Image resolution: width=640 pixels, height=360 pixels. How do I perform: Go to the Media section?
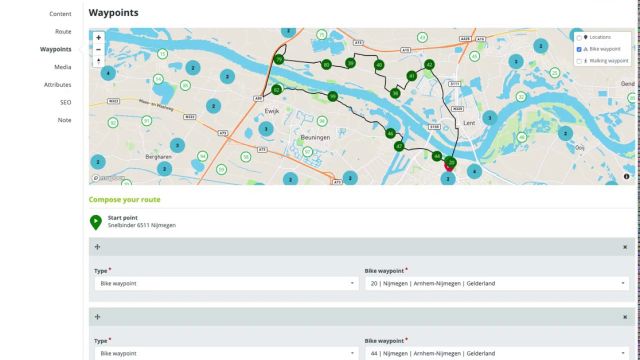click(x=62, y=67)
